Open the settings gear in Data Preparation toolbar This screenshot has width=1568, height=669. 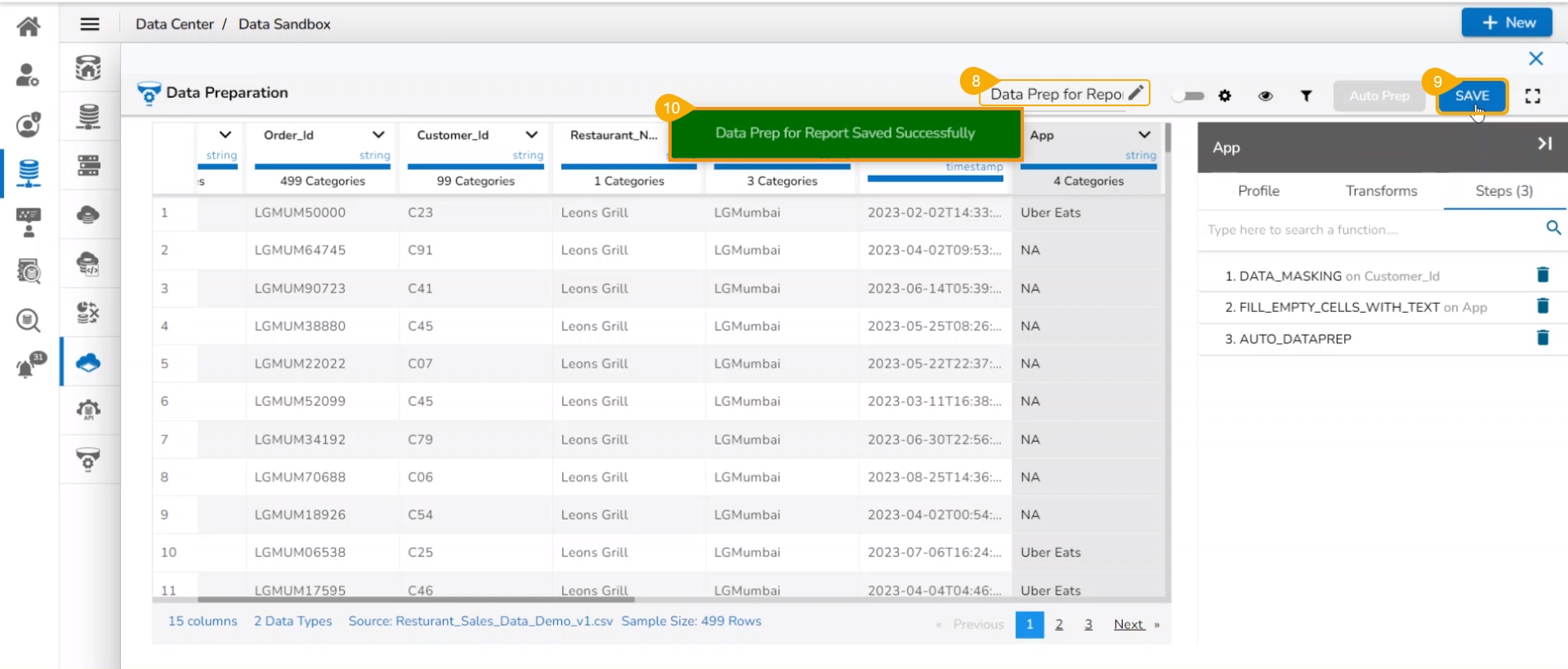point(1224,96)
